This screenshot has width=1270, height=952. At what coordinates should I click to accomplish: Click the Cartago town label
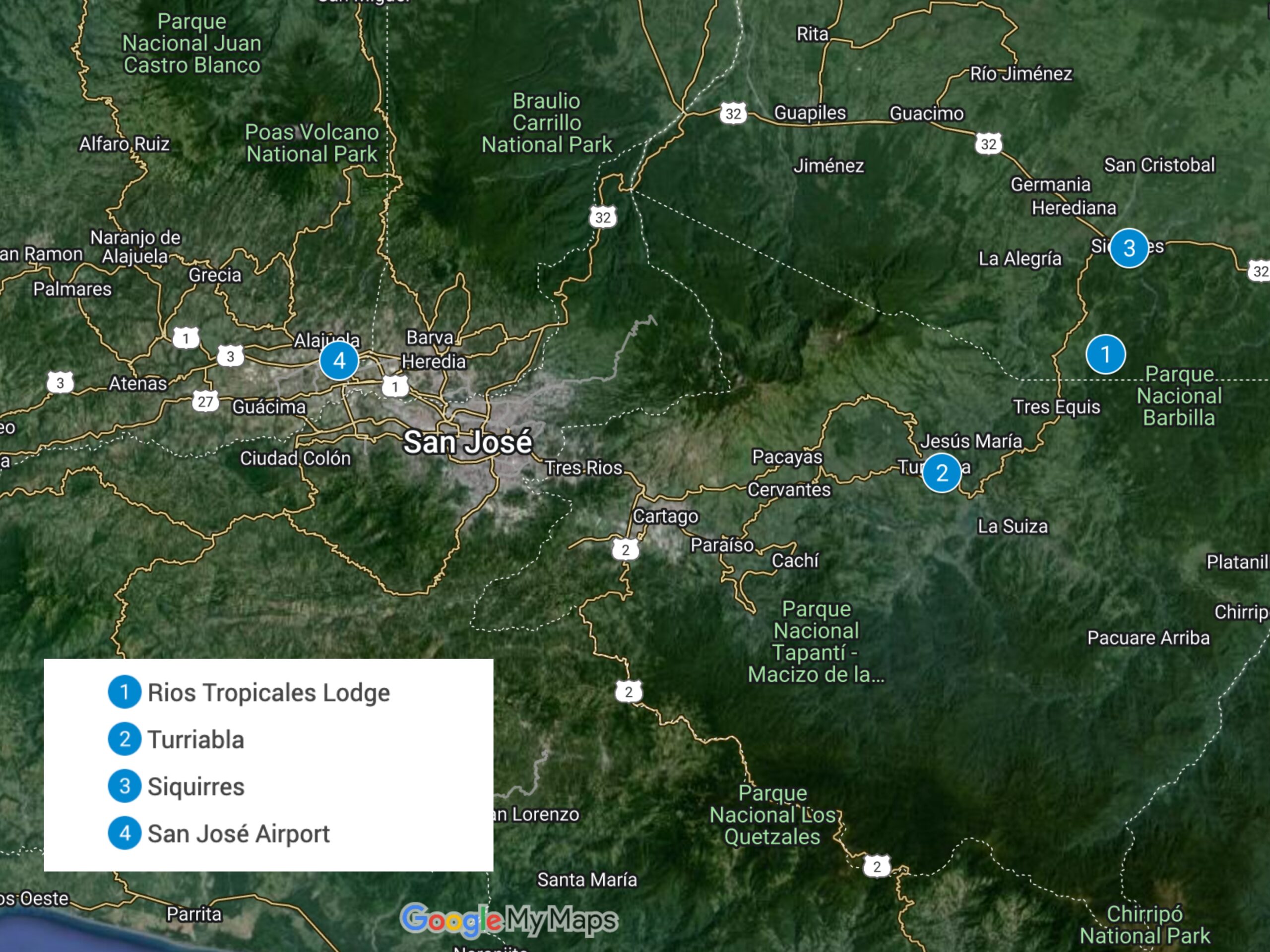[665, 517]
